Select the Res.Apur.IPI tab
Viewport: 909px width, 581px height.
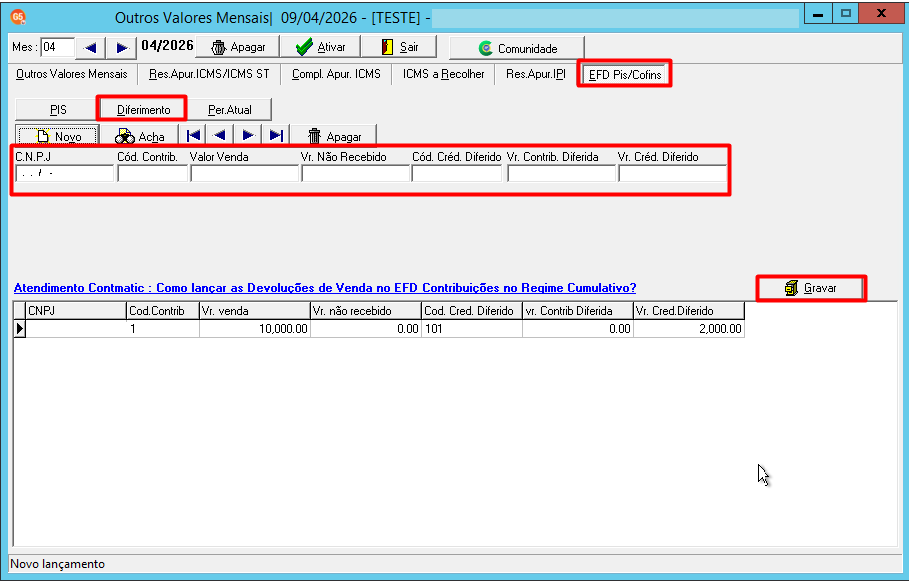pos(536,74)
